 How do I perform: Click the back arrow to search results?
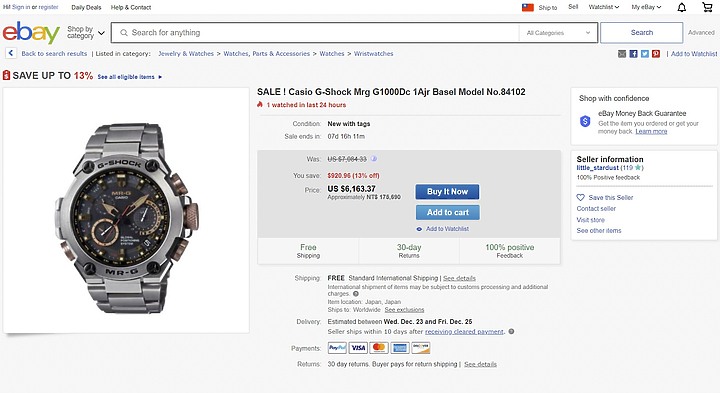11,53
